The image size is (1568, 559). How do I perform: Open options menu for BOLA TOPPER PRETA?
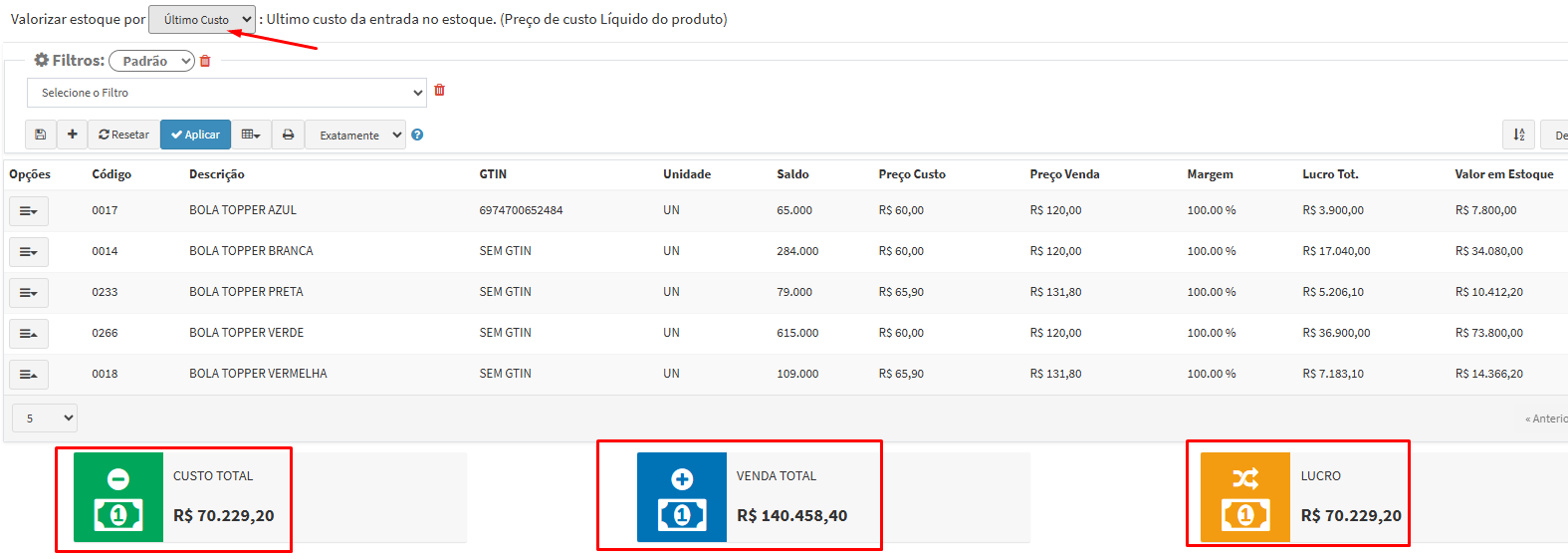click(28, 293)
